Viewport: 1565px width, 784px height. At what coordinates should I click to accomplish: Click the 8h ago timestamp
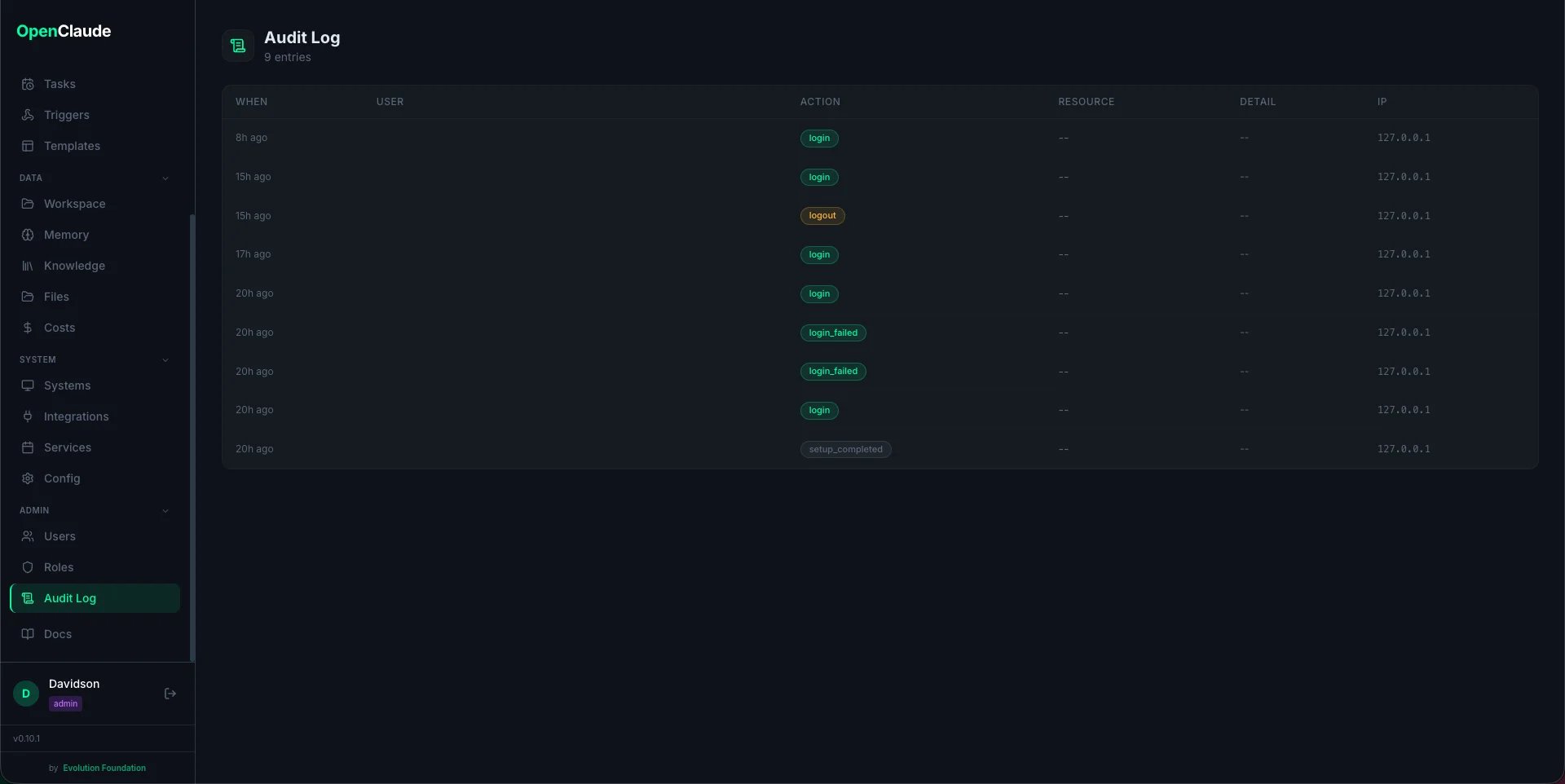pyautogui.click(x=251, y=138)
